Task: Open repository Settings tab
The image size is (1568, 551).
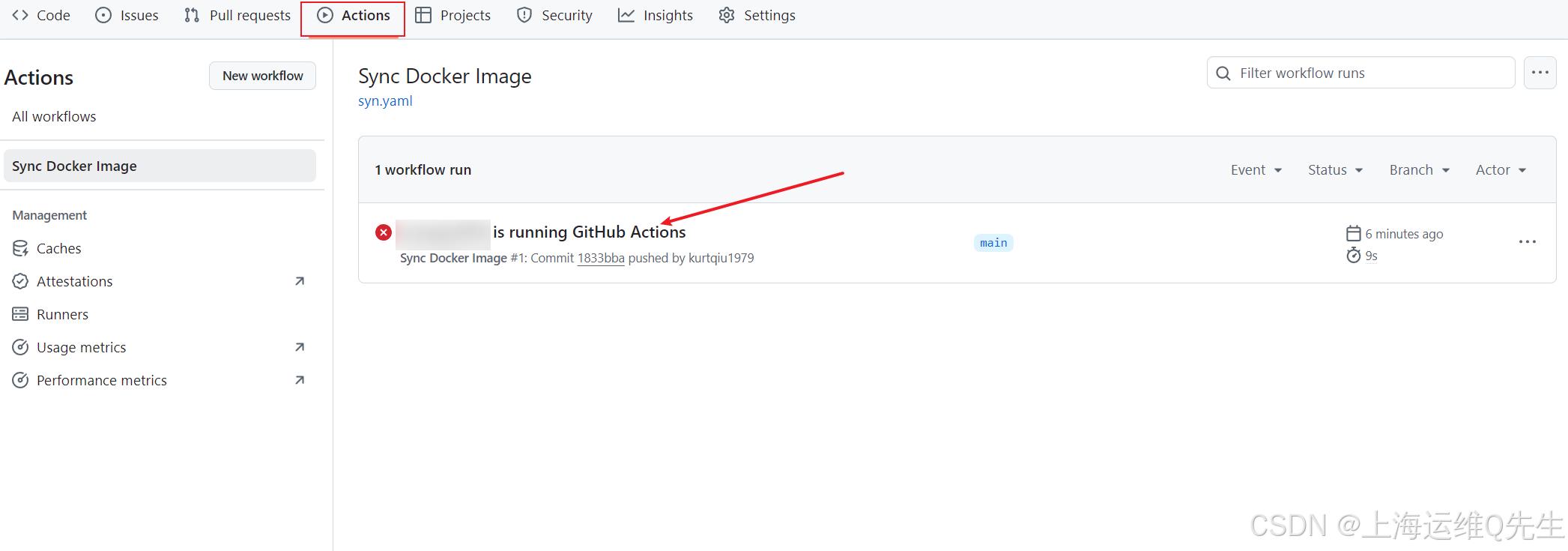Action: click(x=757, y=15)
